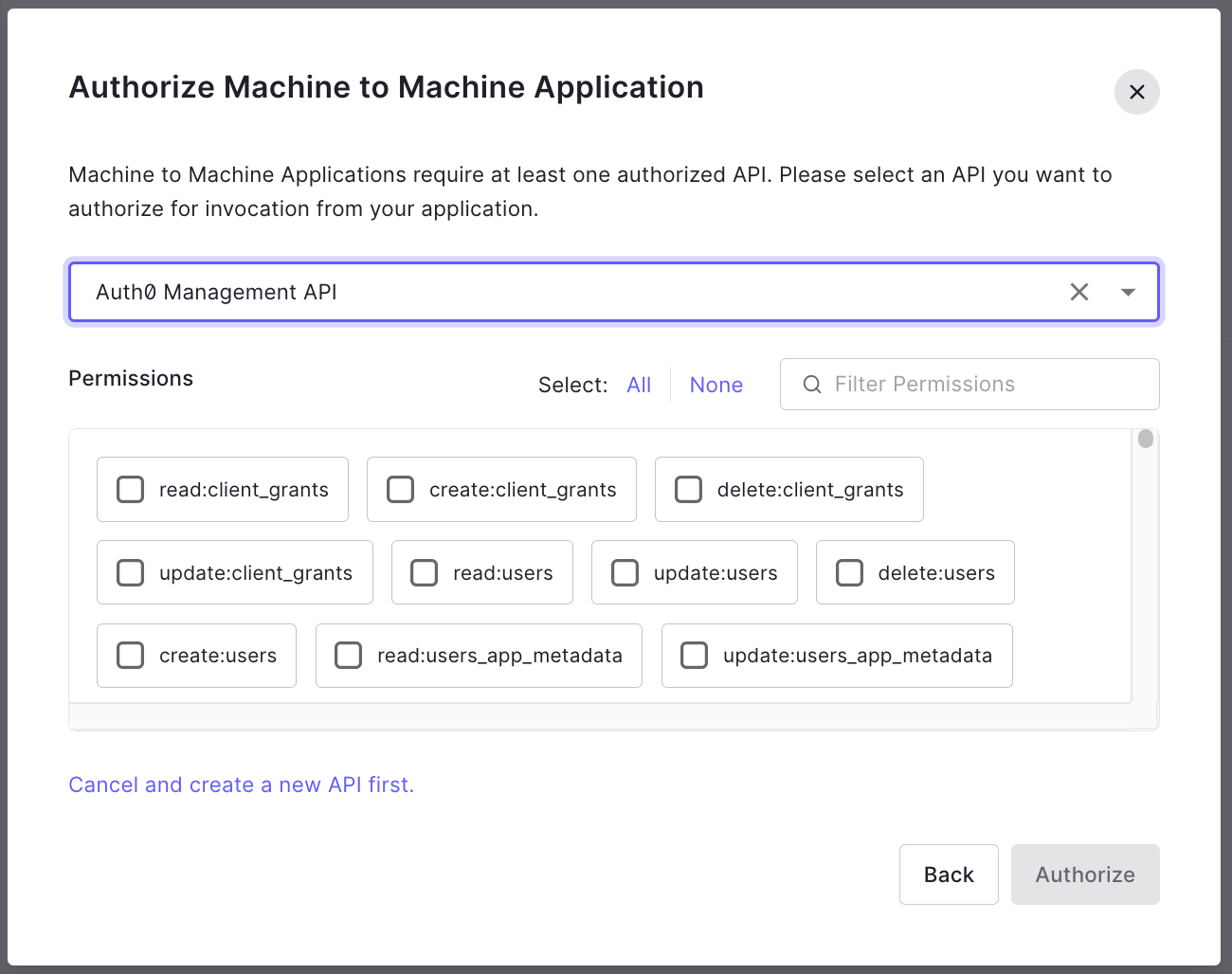Image resolution: width=1232 pixels, height=974 pixels.
Task: Check update:client_grants permission
Action: click(x=130, y=572)
